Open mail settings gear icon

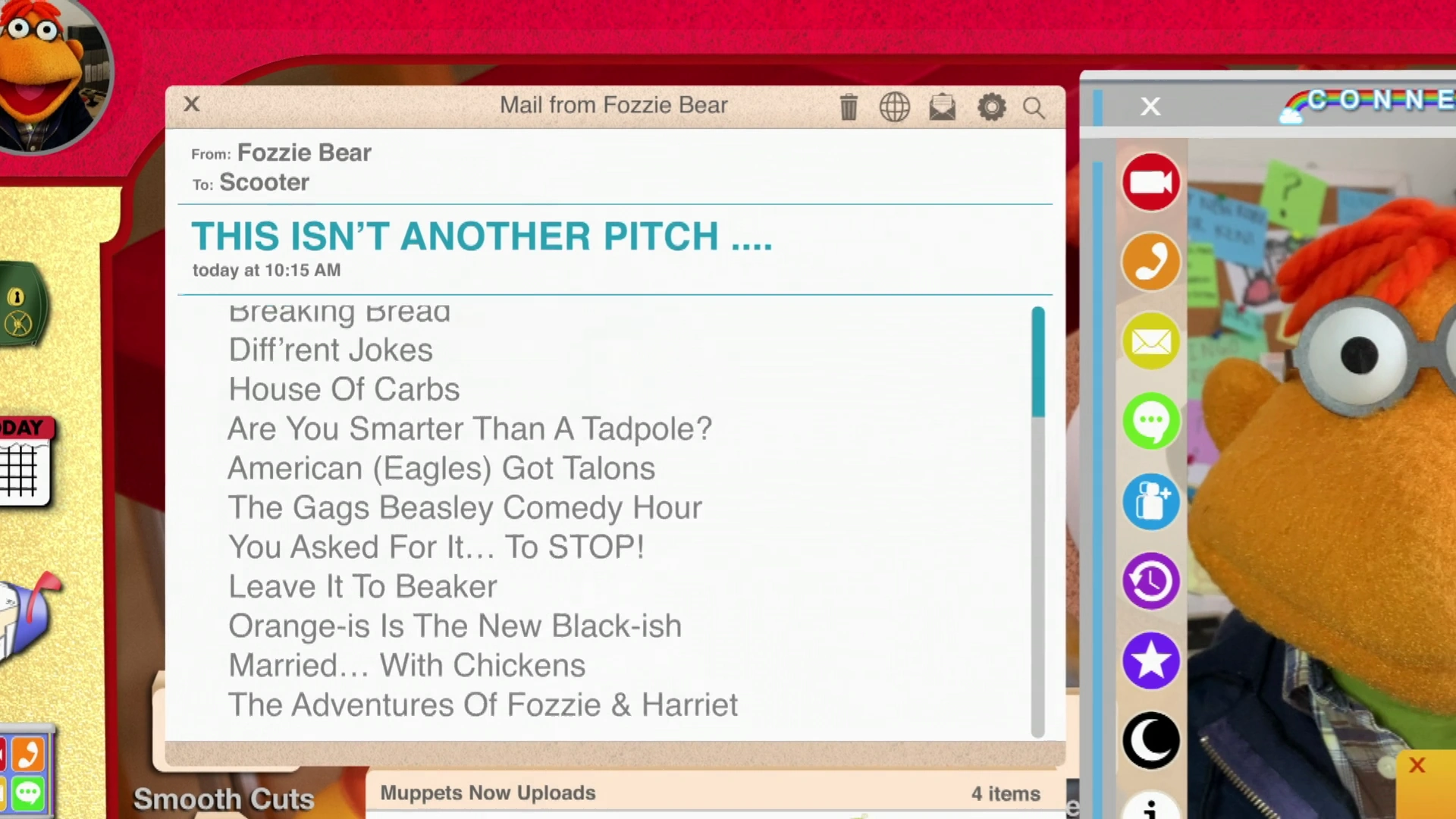(x=991, y=107)
